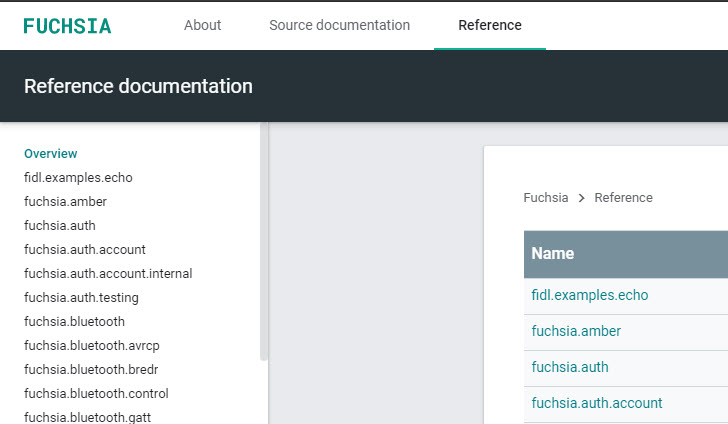728x424 pixels.
Task: Open fuchsia.auth.account sidebar entry
Action: click(x=84, y=250)
